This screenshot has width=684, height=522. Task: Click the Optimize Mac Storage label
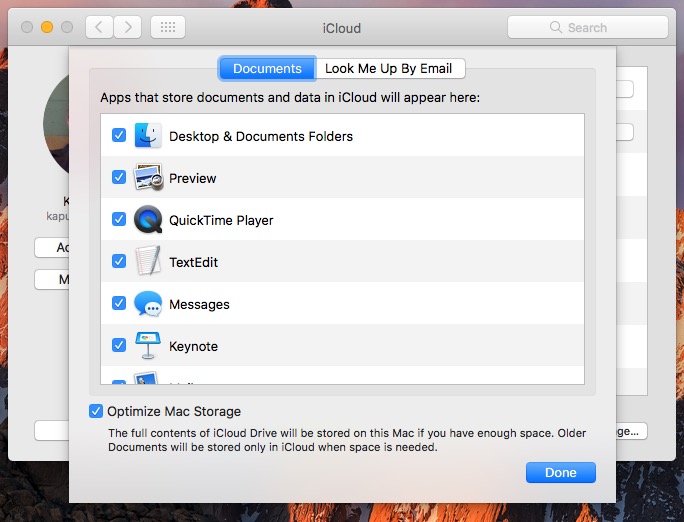[174, 411]
